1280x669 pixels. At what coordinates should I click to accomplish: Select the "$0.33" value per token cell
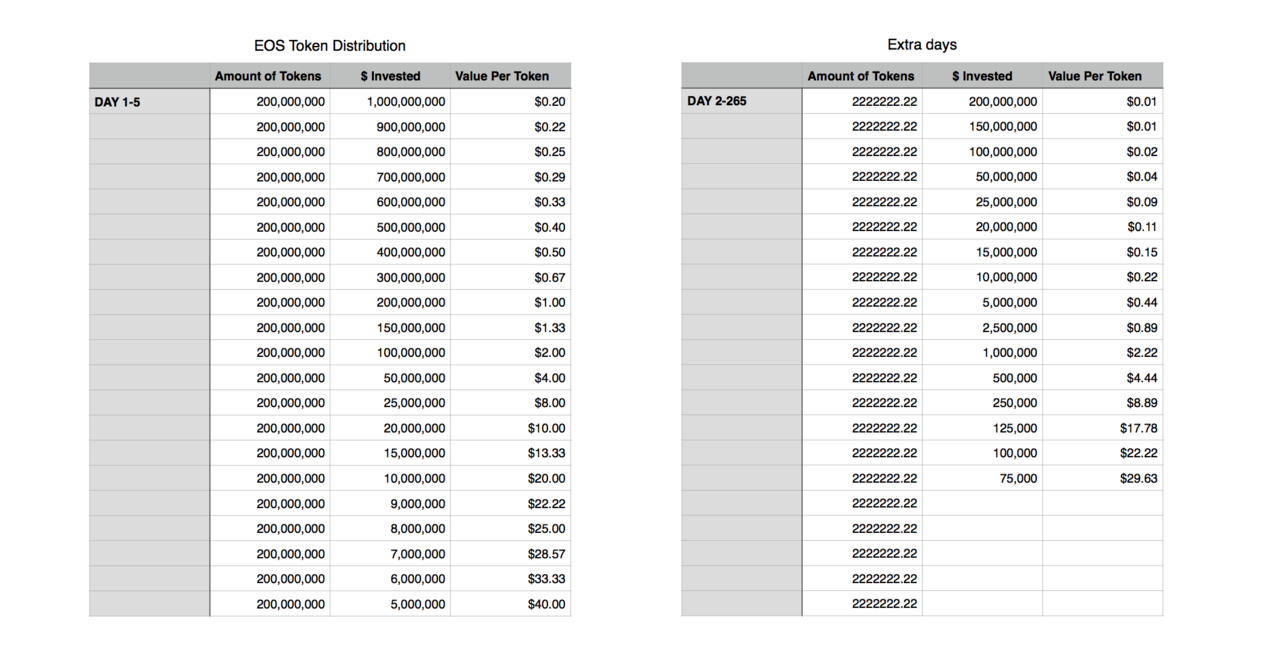point(510,202)
